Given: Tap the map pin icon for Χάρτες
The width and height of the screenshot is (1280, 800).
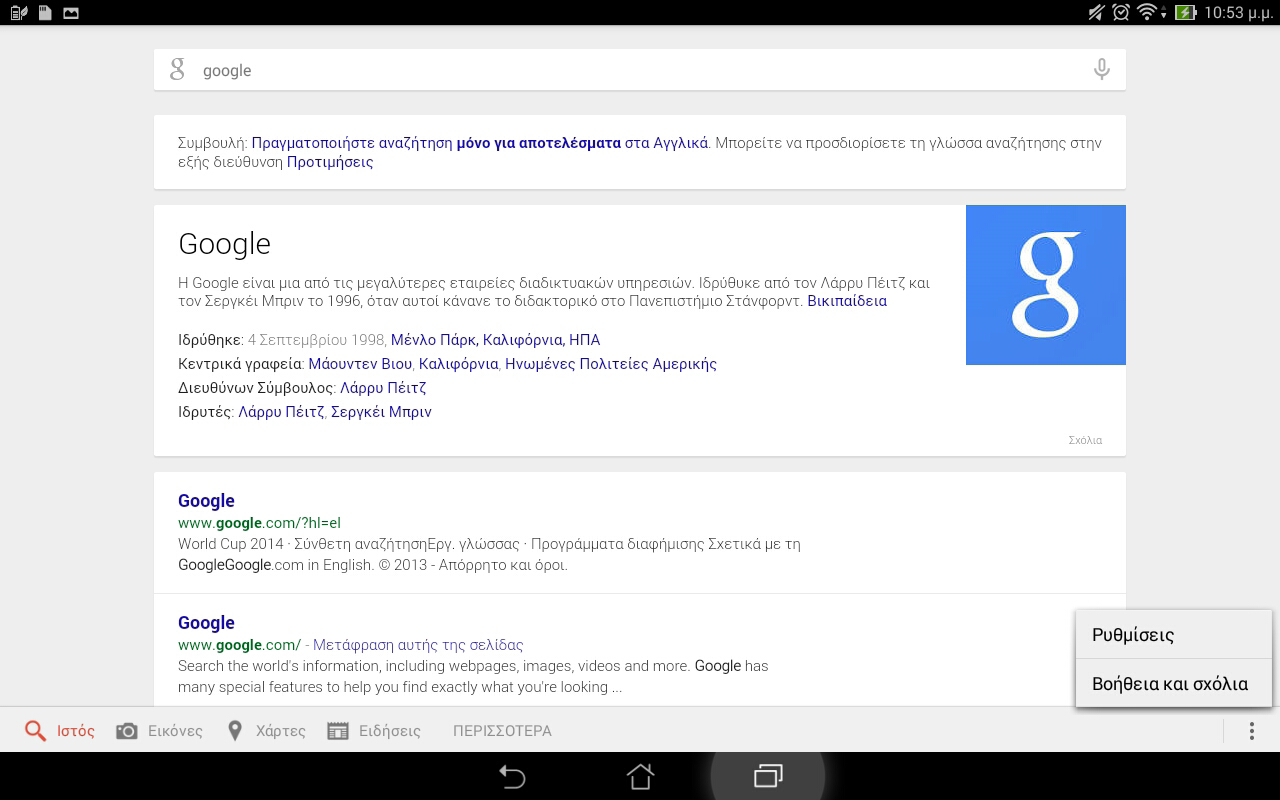Looking at the screenshot, I should pos(235,731).
